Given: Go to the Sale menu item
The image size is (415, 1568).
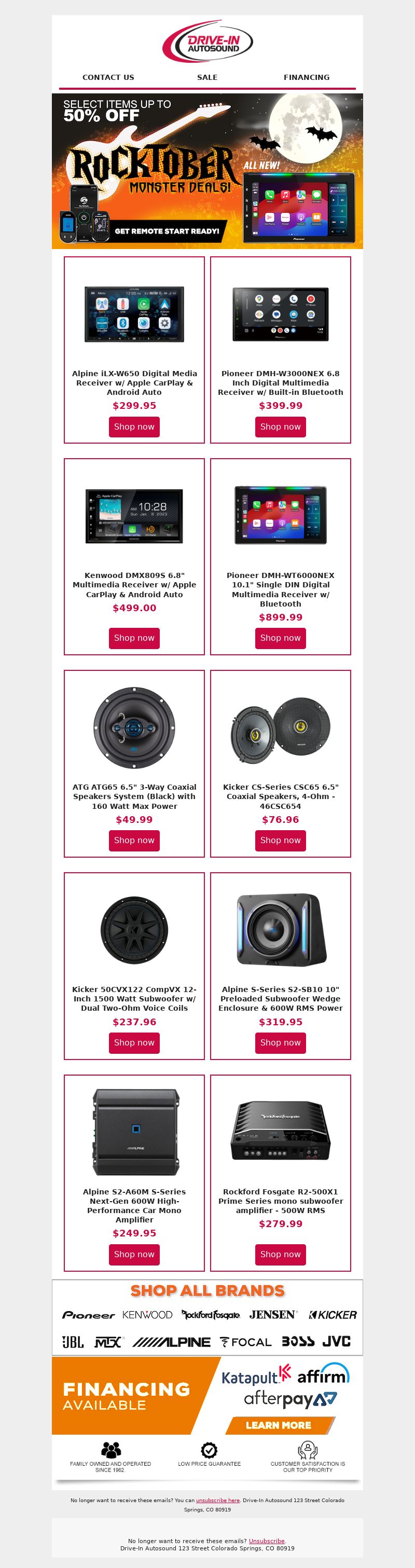Looking at the screenshot, I should point(208,77).
